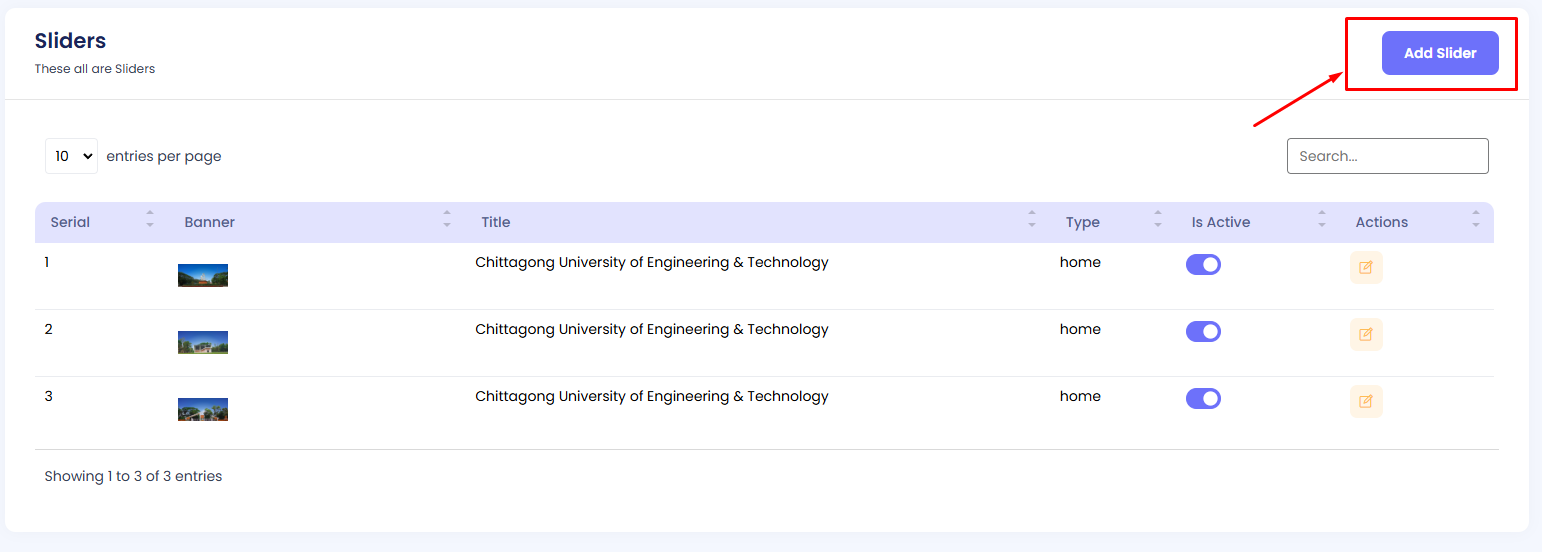The image size is (1542, 552).
Task: Focus the Search input field
Action: (1387, 156)
